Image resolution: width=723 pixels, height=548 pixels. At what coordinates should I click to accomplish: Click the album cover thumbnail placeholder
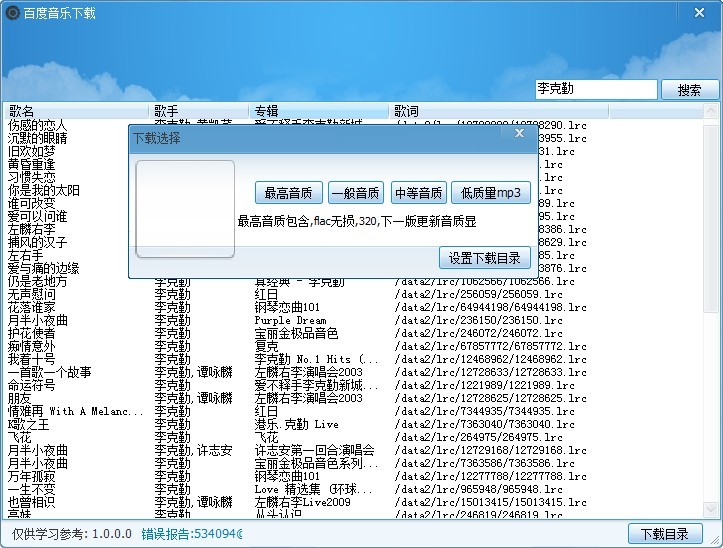185,209
